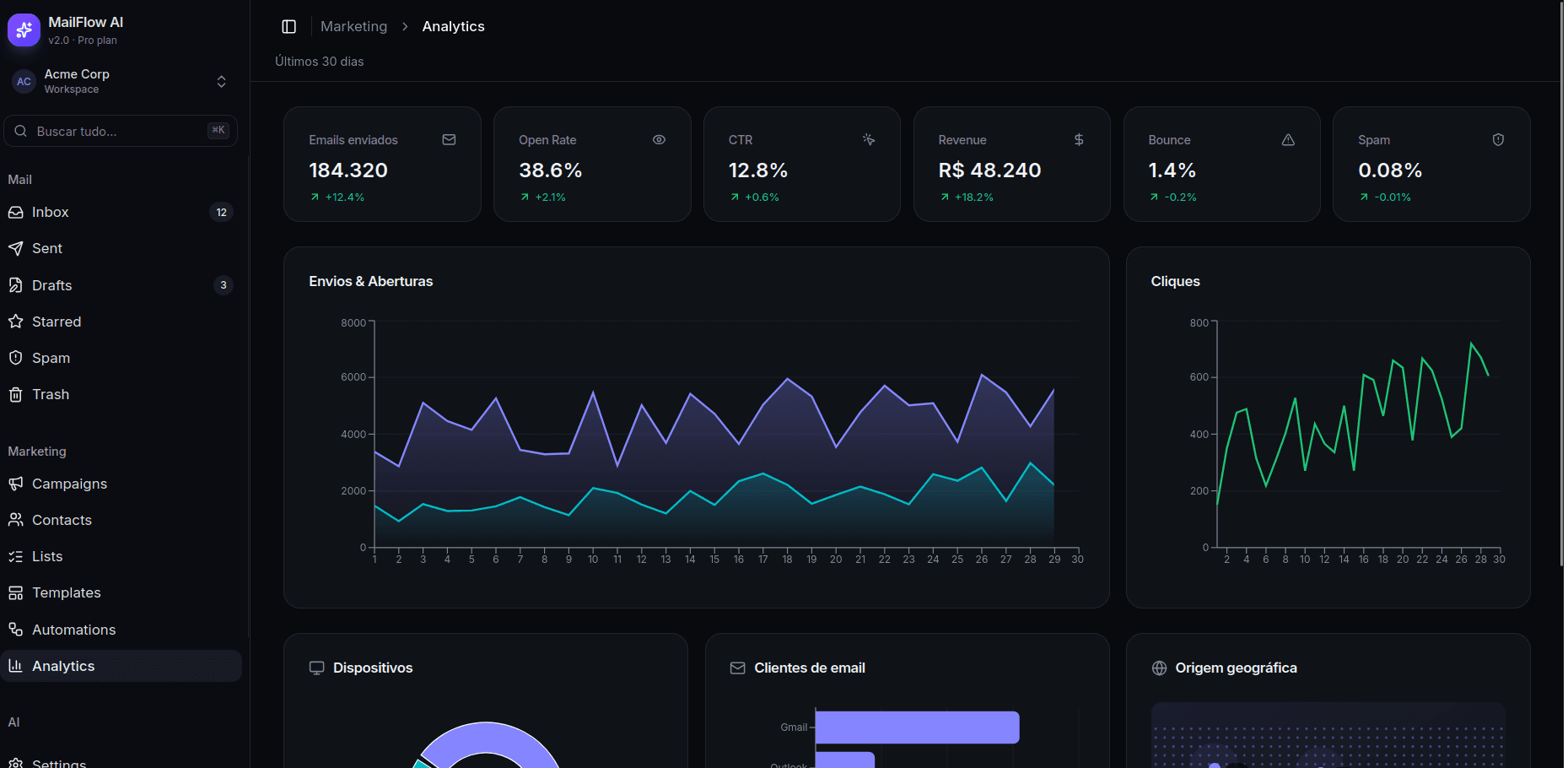Click the monitor icon beside Dispositivos
This screenshot has height=768, width=1568.
(x=317, y=668)
